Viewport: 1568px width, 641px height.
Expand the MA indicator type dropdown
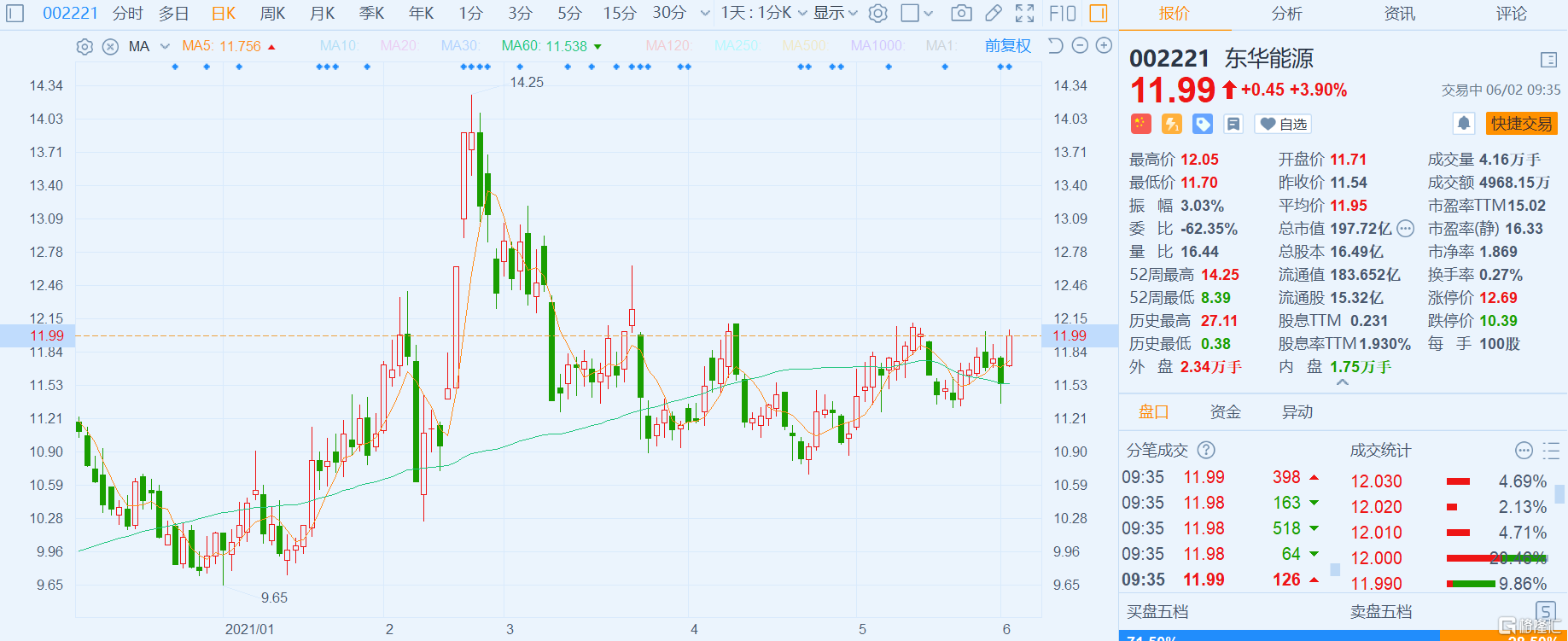(x=165, y=47)
